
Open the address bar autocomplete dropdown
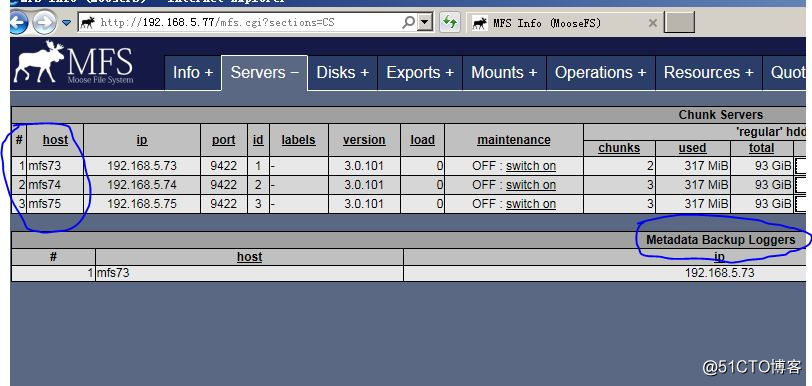pyautogui.click(x=425, y=22)
